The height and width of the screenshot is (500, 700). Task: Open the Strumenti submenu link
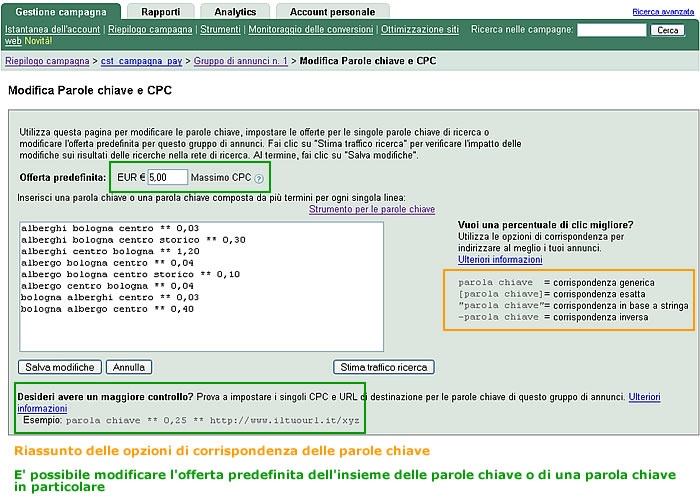point(220,29)
